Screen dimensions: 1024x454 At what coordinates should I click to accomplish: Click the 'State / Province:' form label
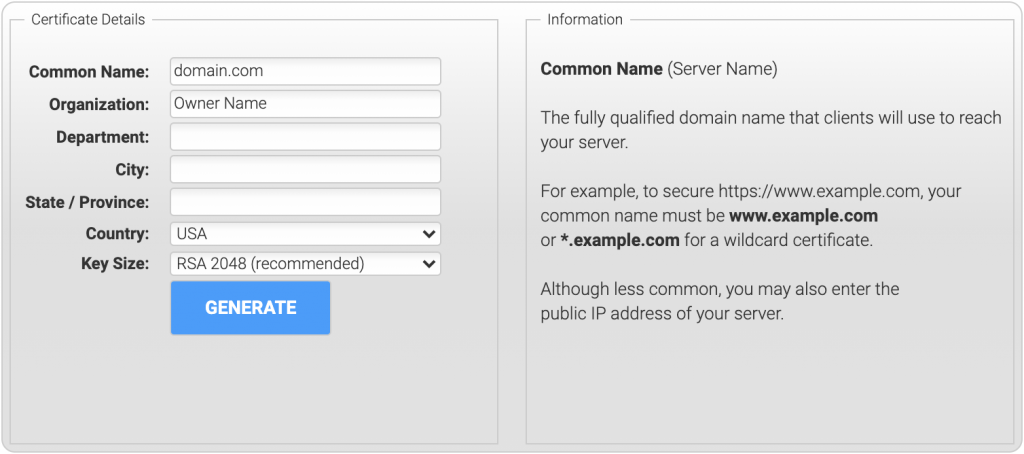pyautogui.click(x=87, y=203)
